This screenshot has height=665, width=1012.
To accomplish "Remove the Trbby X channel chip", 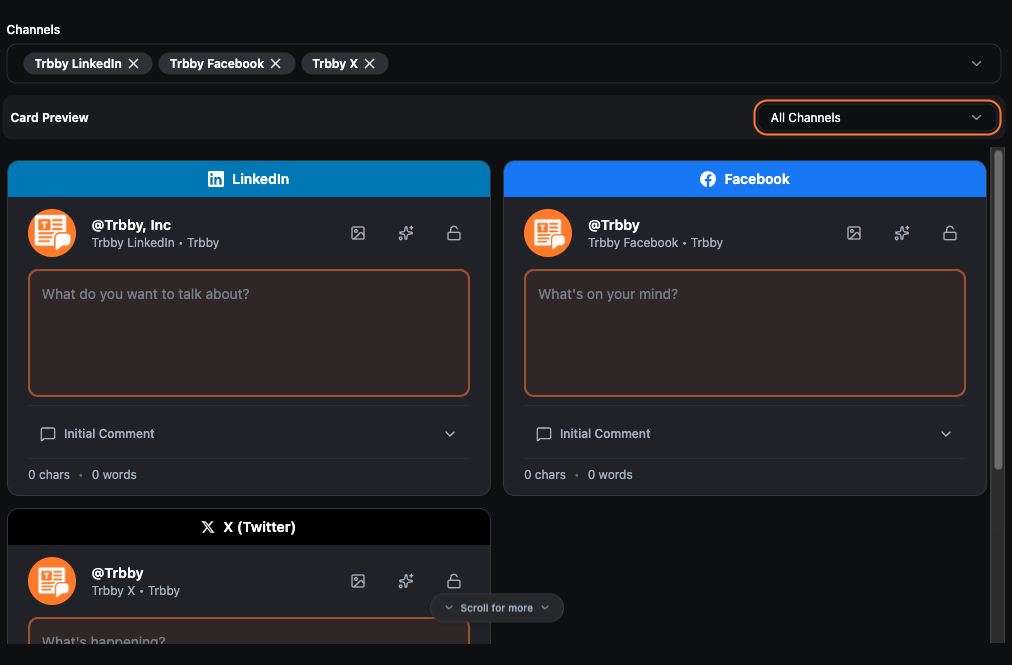I will pos(369,63).
